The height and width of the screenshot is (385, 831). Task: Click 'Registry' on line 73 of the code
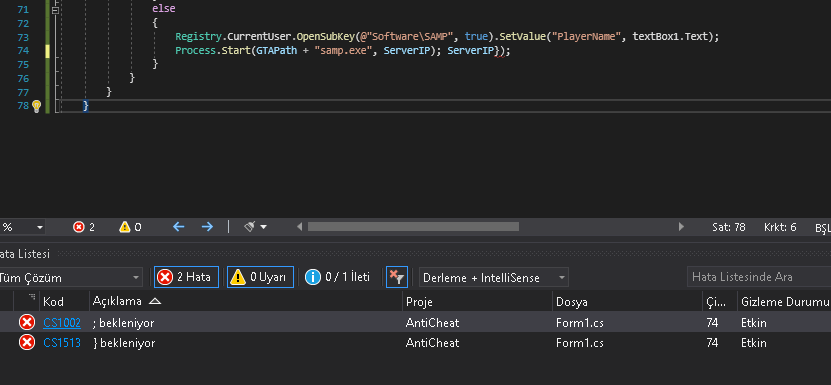tap(197, 37)
